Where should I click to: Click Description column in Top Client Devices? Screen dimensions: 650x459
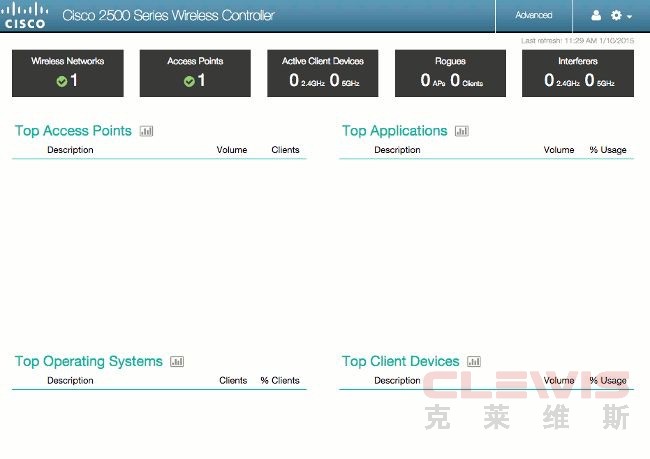397,381
